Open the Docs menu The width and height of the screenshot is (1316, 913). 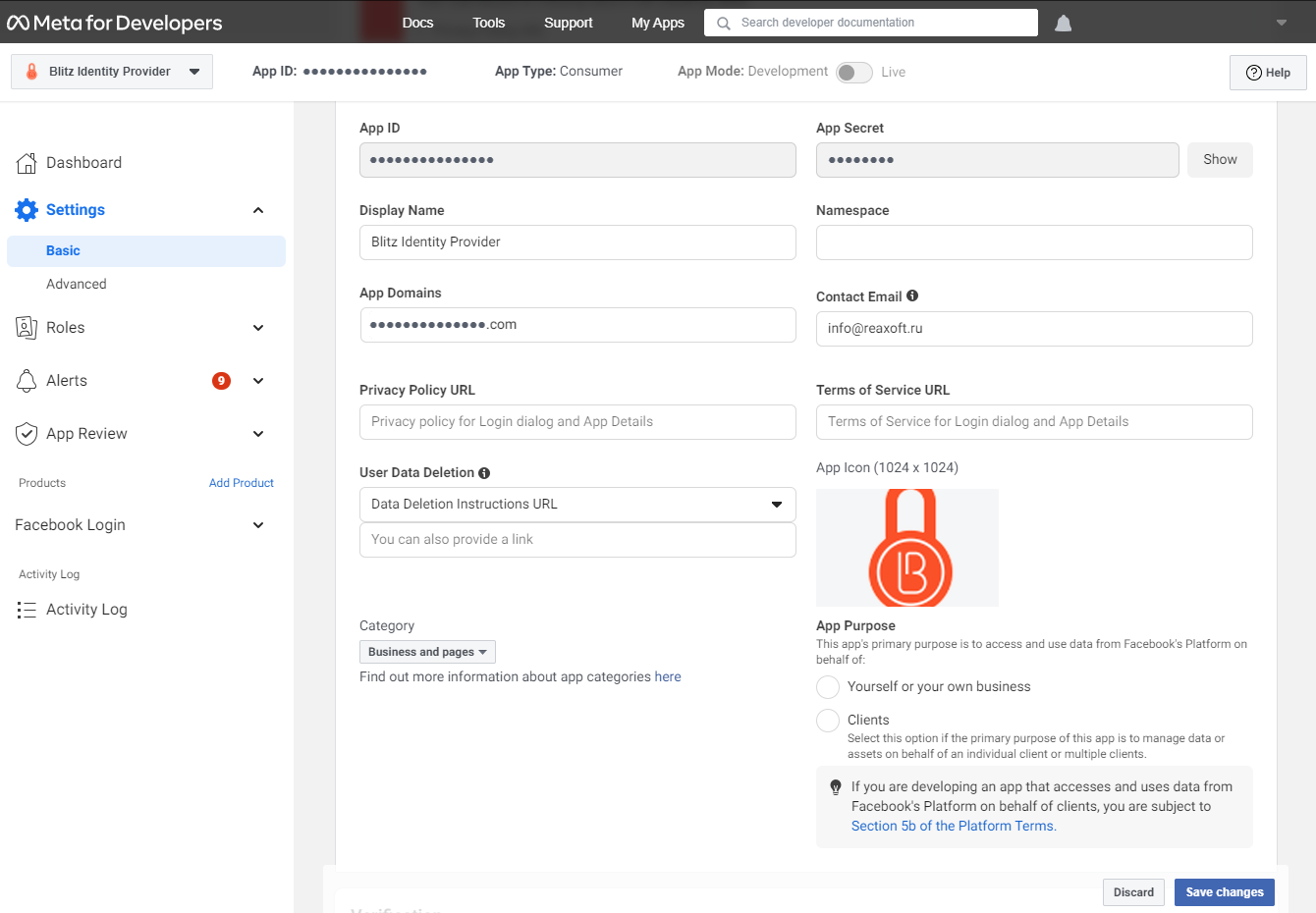417,23
